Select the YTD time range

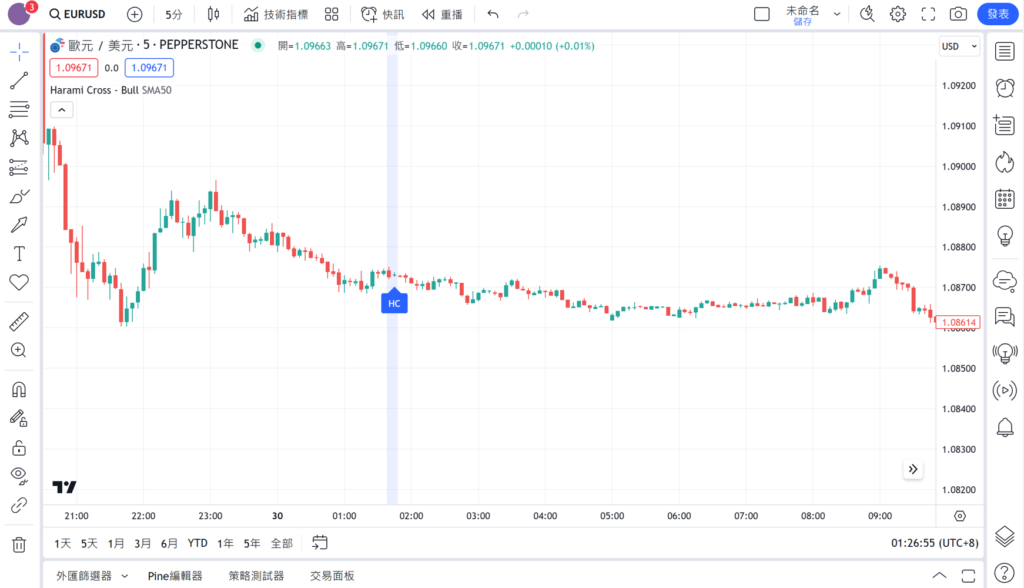[x=197, y=543]
